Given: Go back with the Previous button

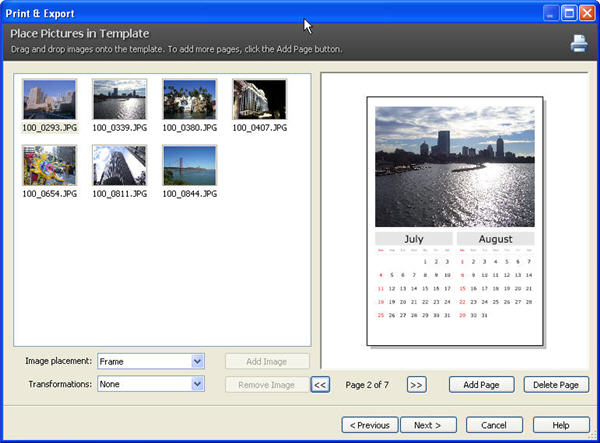Looking at the screenshot, I should [x=377, y=425].
